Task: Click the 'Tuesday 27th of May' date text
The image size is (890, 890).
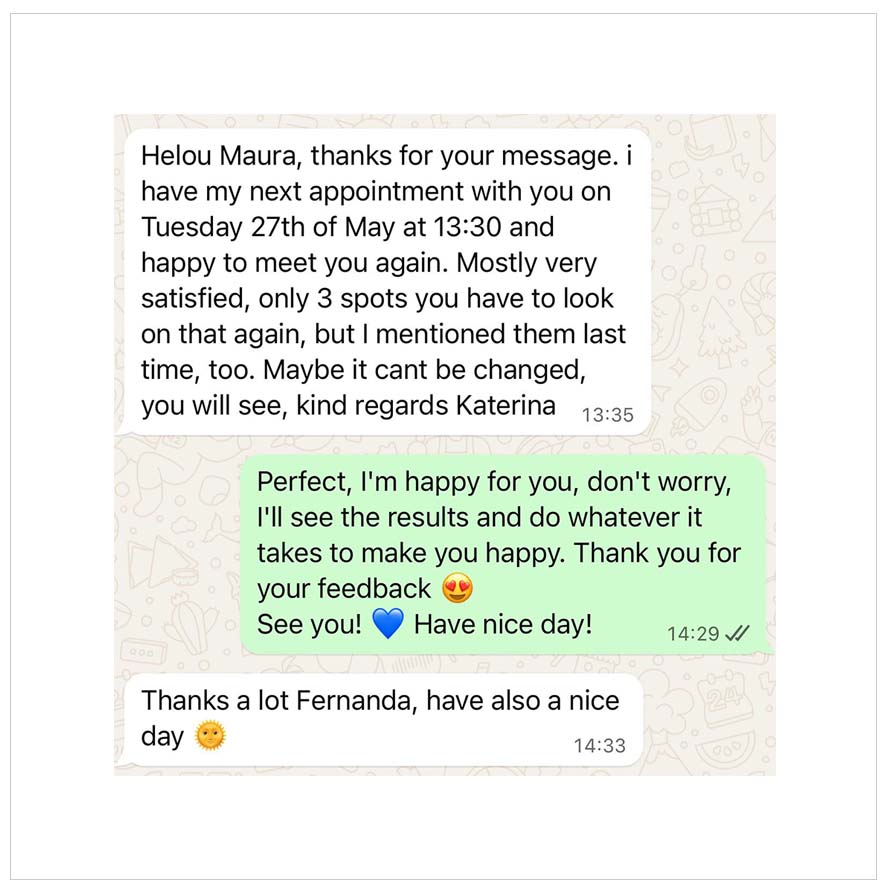Action: [x=270, y=227]
